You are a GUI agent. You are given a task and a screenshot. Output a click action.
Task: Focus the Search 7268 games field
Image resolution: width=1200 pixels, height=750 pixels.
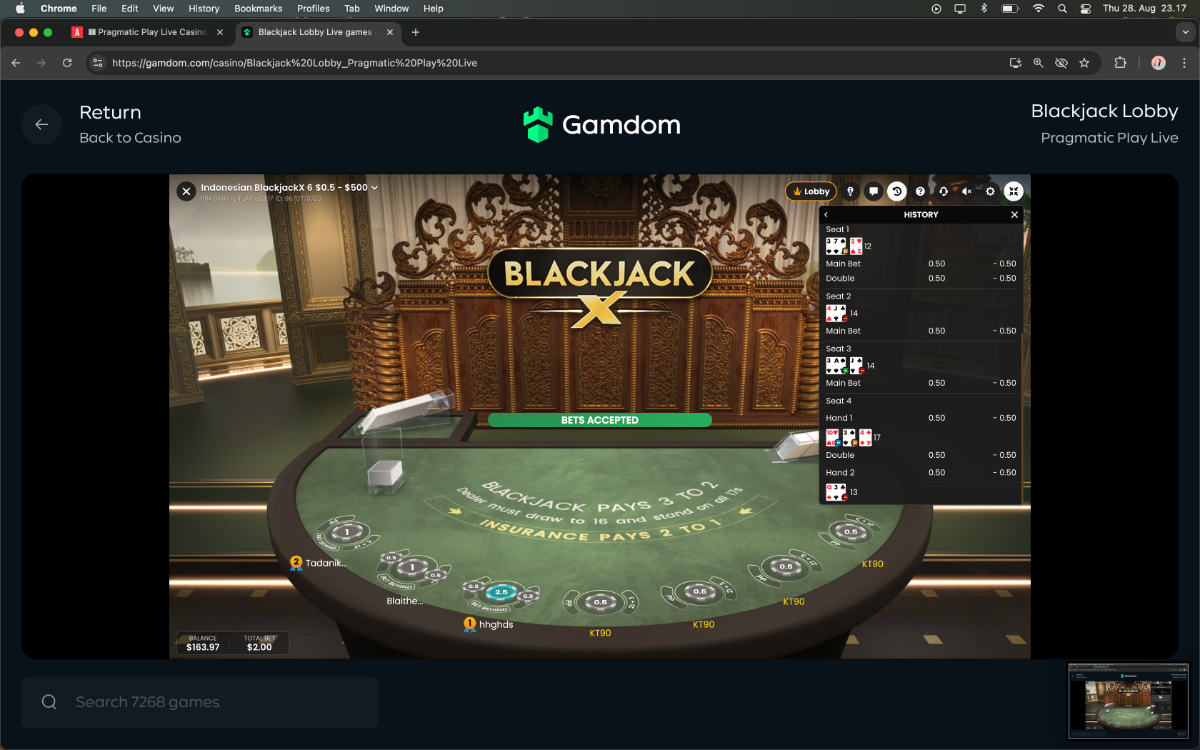point(200,702)
